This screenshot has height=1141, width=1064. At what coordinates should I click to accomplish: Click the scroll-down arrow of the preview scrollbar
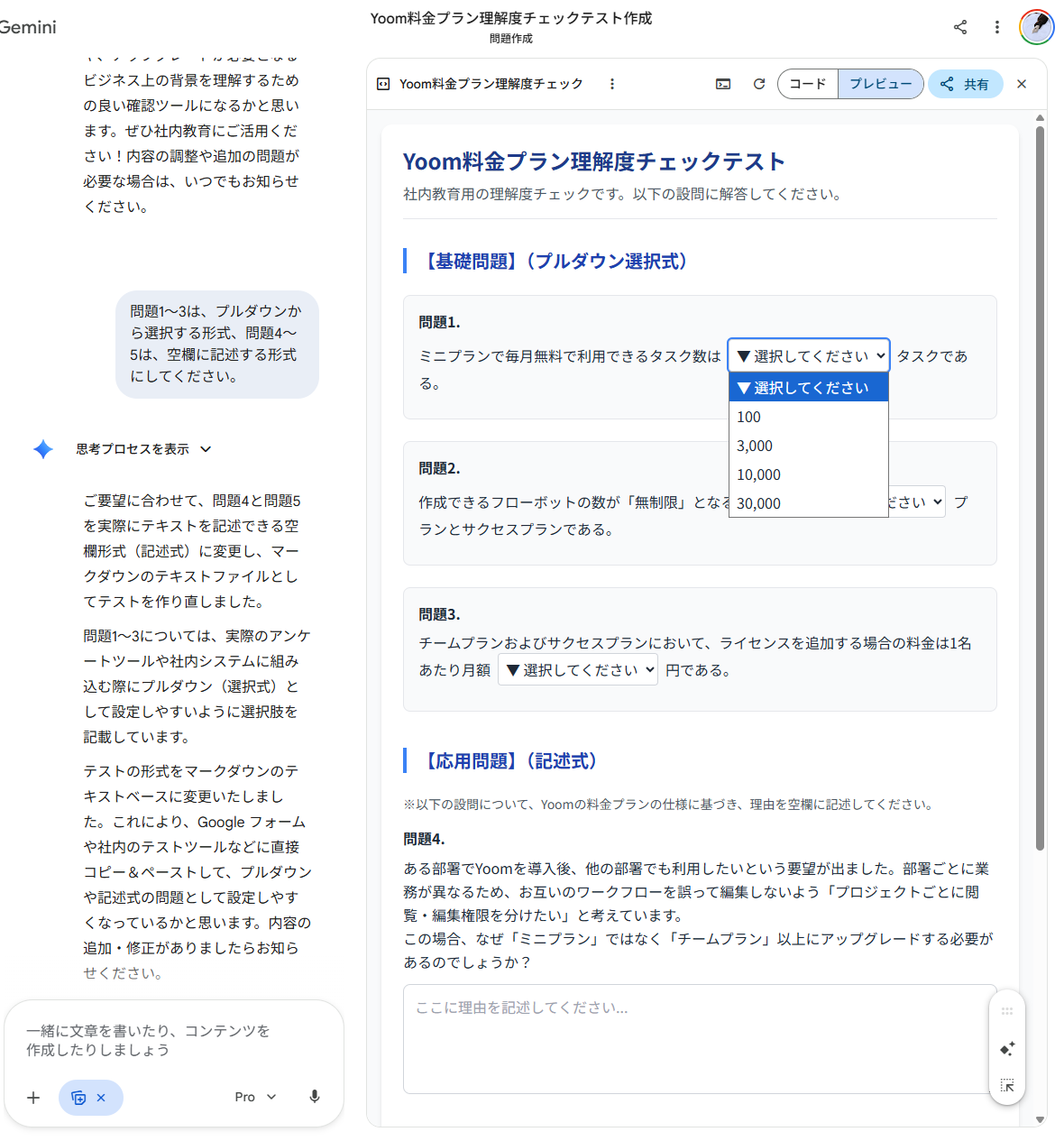(x=1040, y=1119)
